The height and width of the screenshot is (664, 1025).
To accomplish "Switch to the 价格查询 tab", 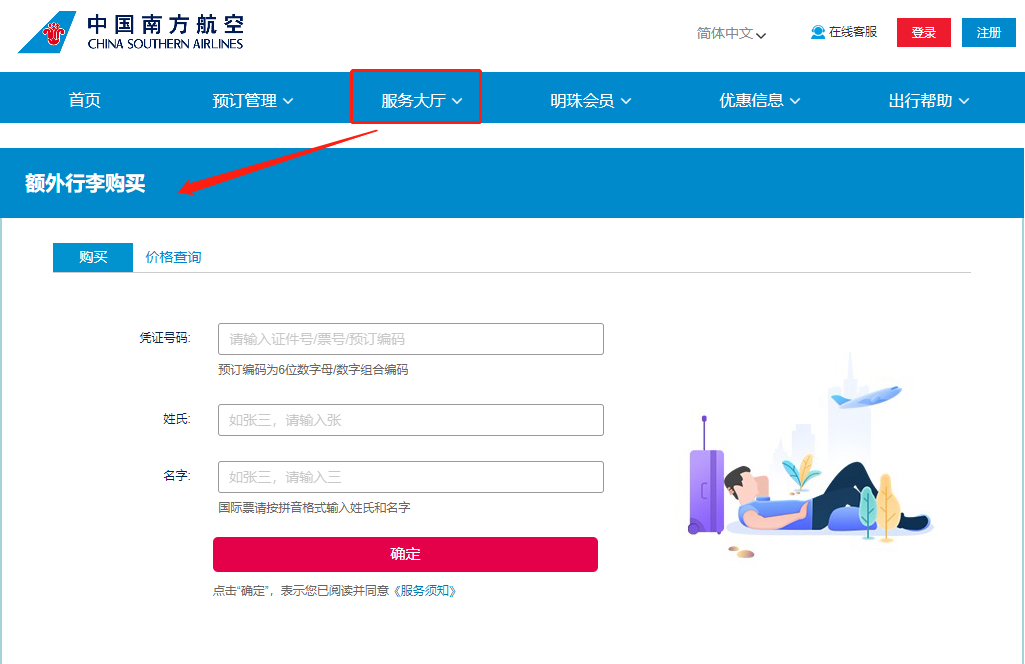I will point(173,257).
